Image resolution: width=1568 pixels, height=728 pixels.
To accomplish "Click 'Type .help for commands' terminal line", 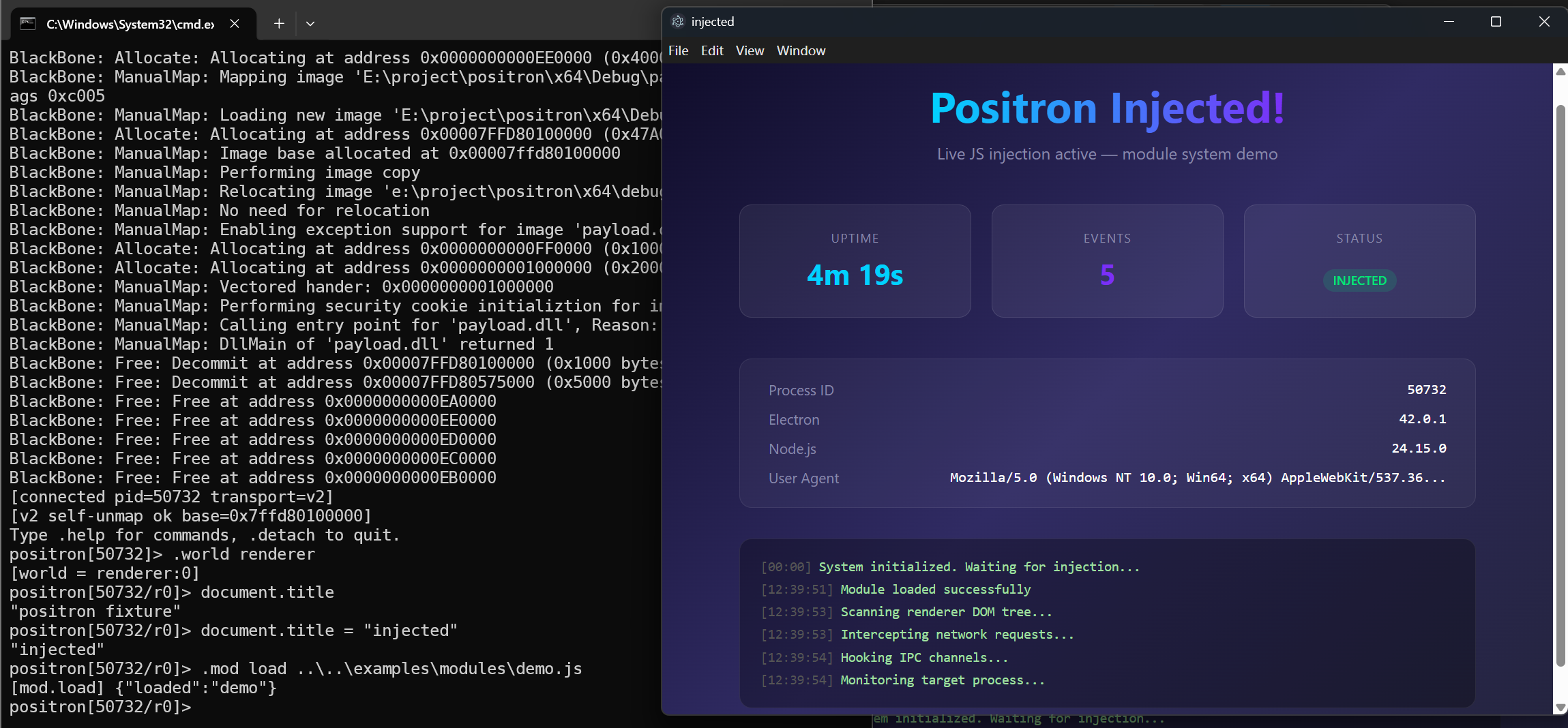I will pyautogui.click(x=205, y=535).
